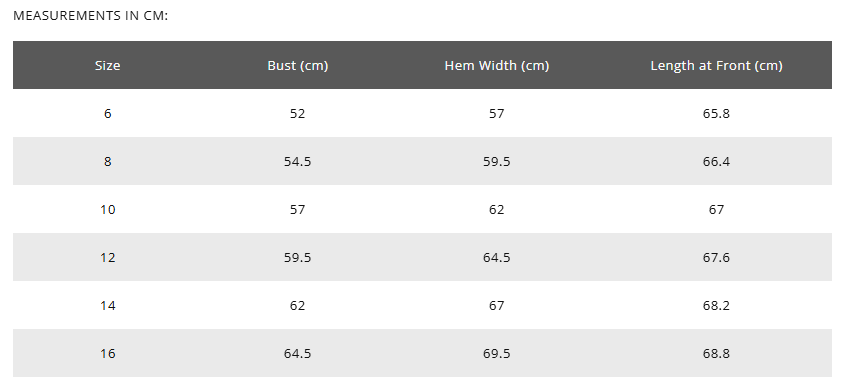Click the Hem Width (cm) header

[496, 65]
